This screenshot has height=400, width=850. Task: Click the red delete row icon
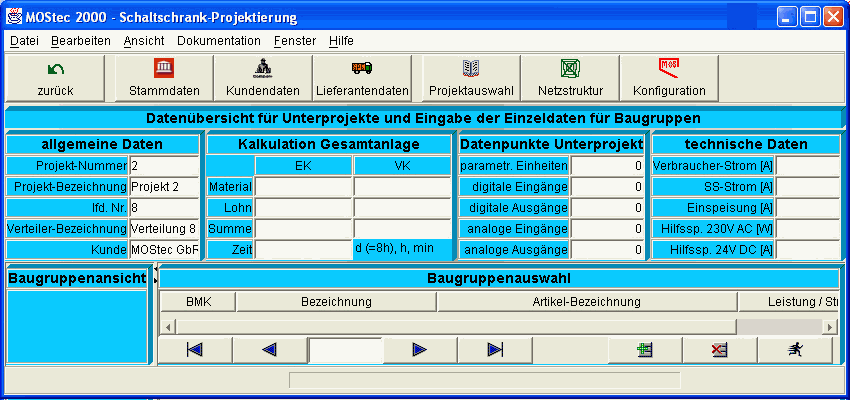pos(719,349)
